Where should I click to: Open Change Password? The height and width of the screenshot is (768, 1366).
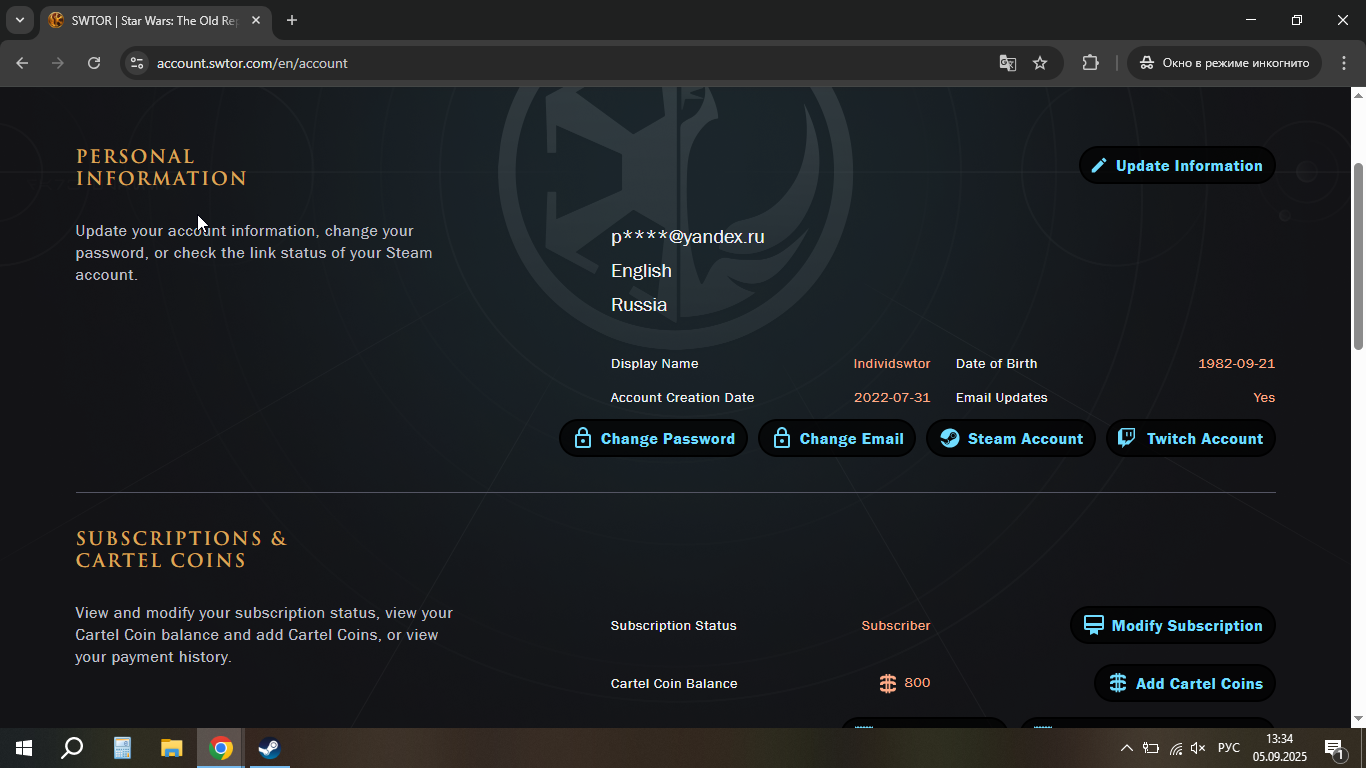[653, 439]
